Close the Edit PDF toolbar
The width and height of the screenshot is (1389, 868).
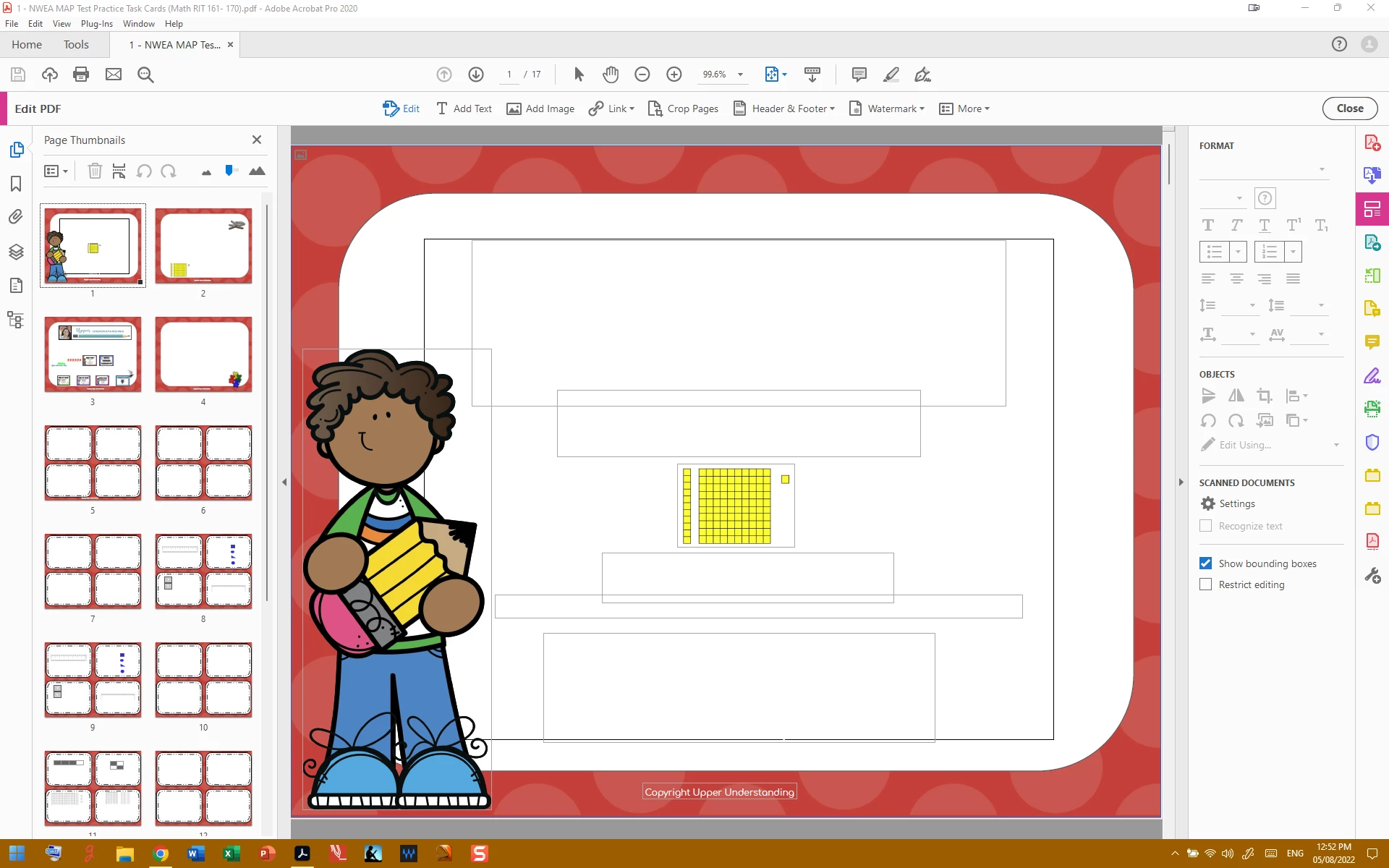tap(1349, 109)
